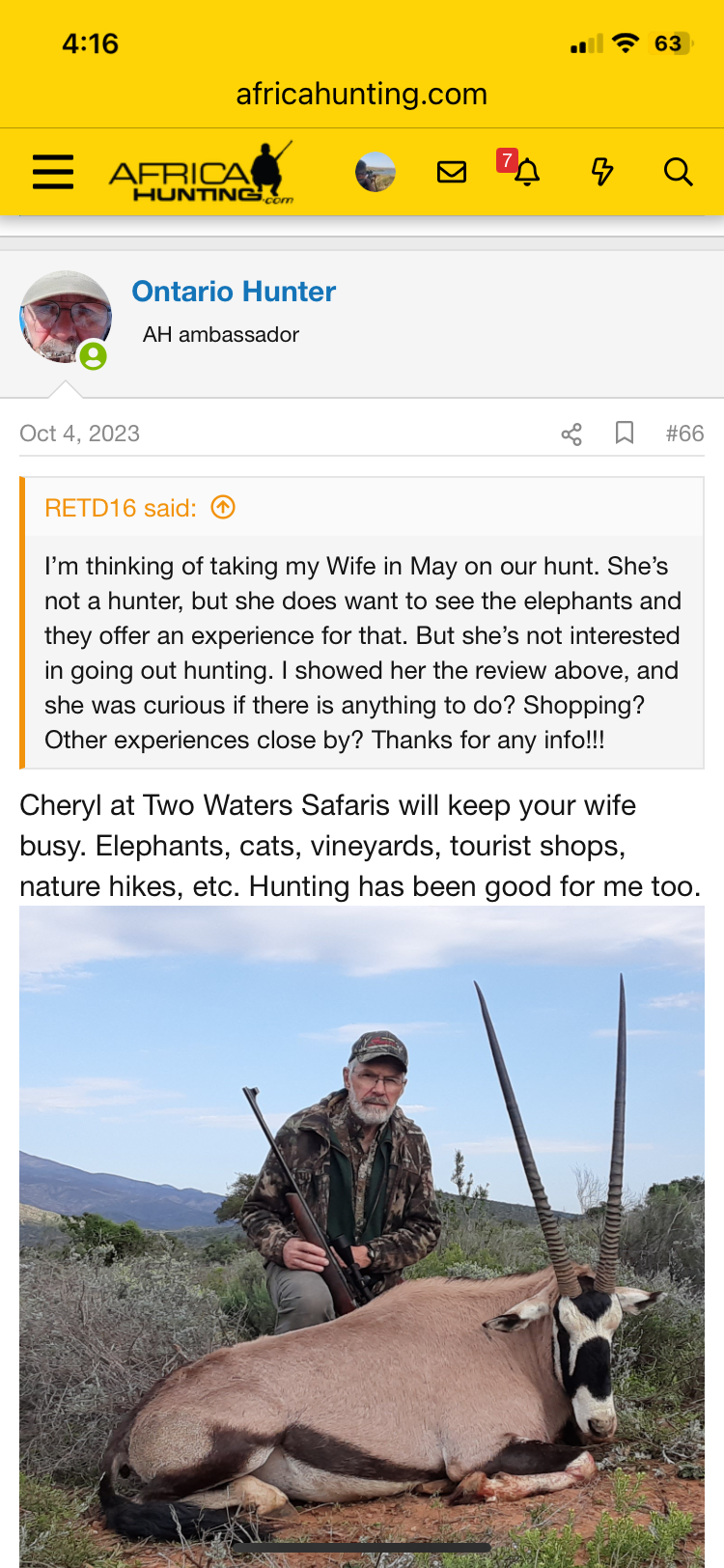Tap the africahunting.com address bar
724x1568 pixels.
point(362,95)
